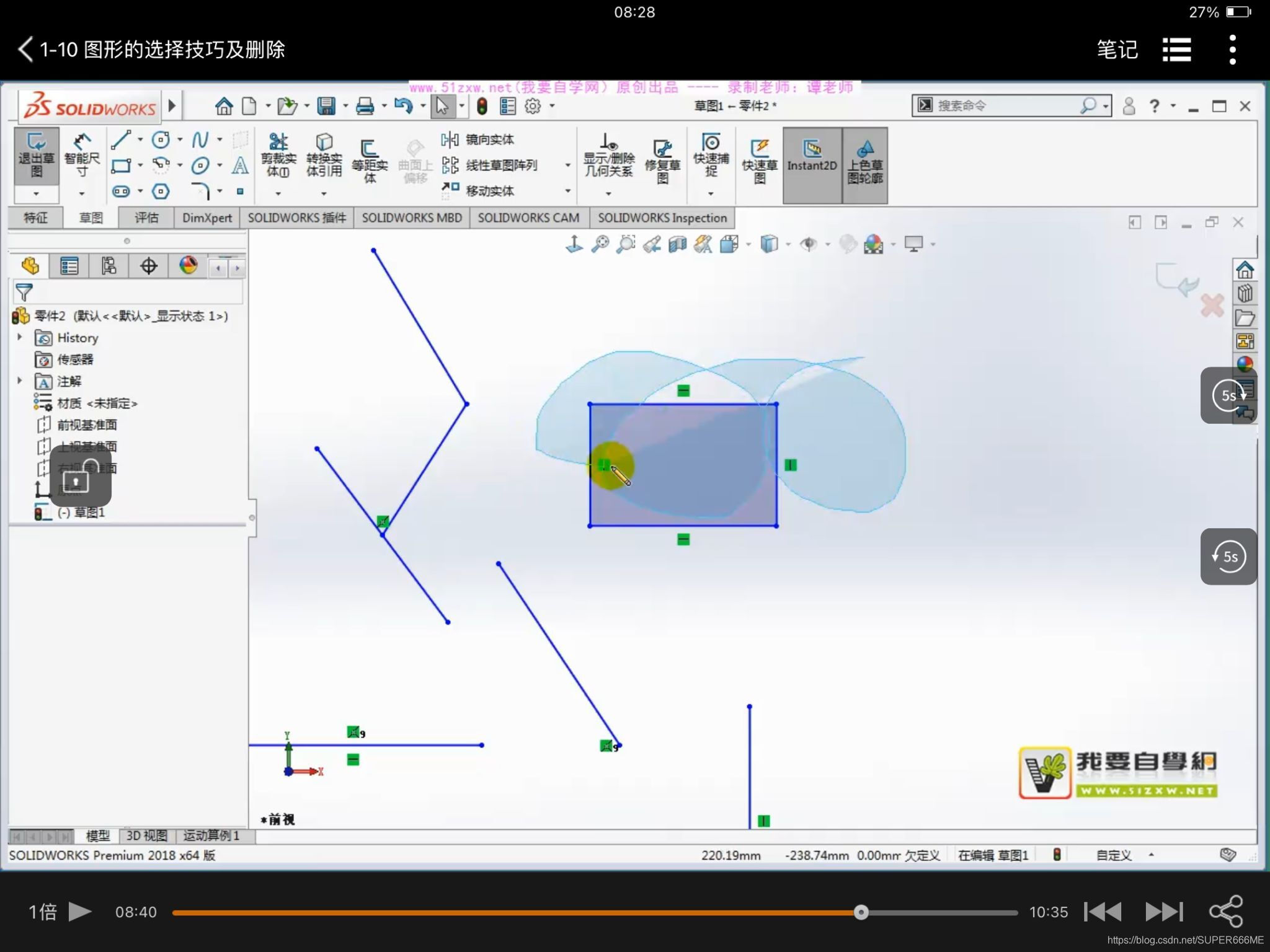Click the Exit Sketch (退出草图) button
The image size is (1270, 952).
click(37, 155)
